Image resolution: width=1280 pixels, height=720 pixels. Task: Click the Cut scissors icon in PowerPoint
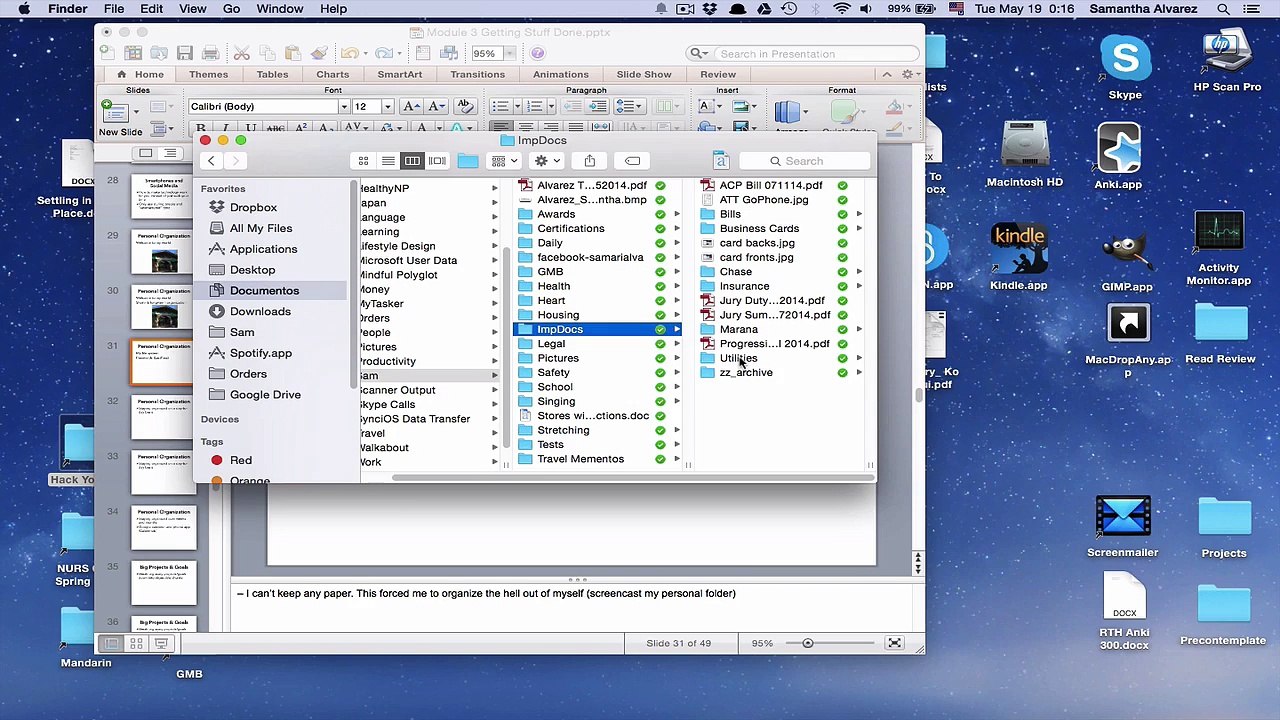point(241,53)
